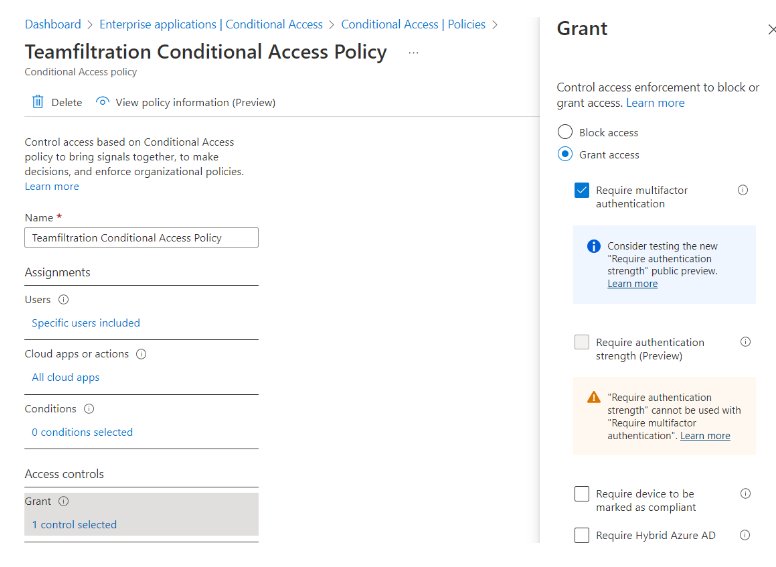
Task: Open the more options ellipsis menu
Action: point(414,52)
